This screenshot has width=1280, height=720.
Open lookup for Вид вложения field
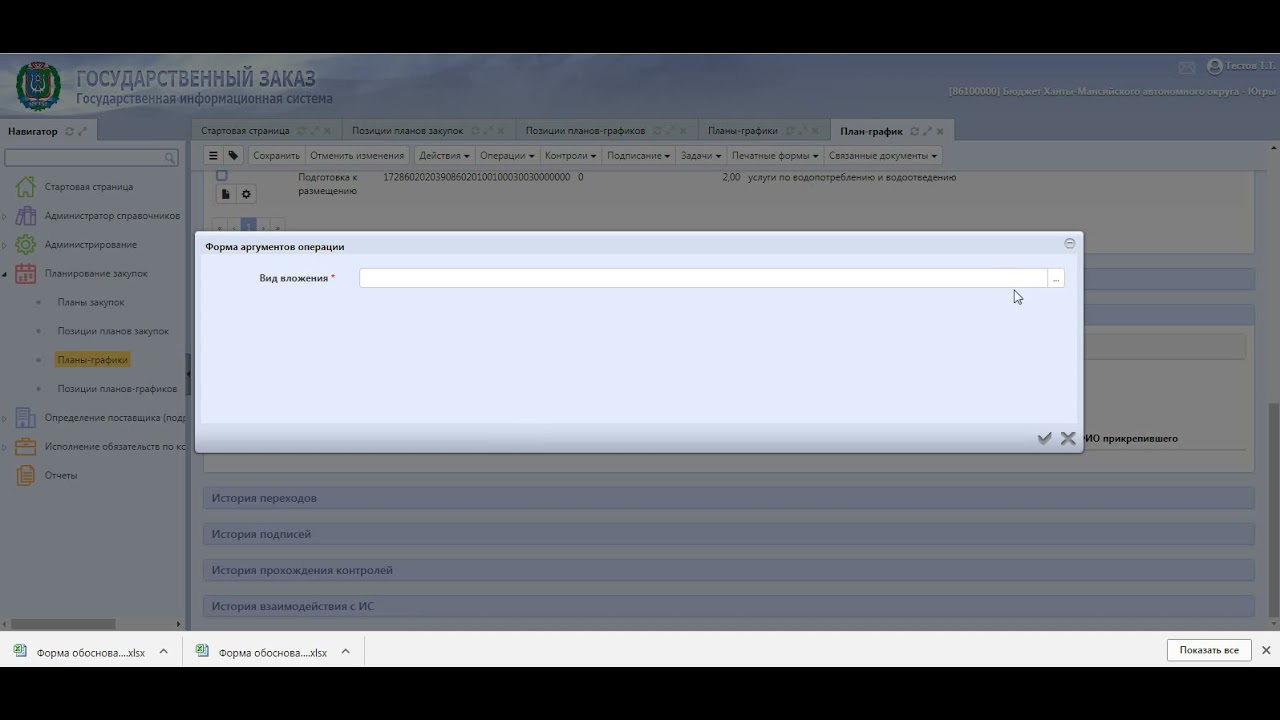(x=1056, y=278)
